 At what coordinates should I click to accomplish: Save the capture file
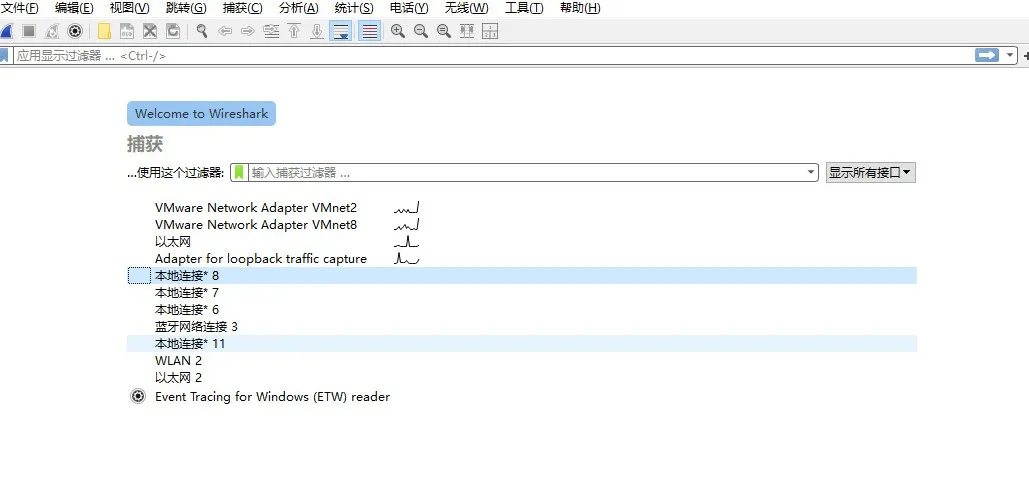pos(127,31)
